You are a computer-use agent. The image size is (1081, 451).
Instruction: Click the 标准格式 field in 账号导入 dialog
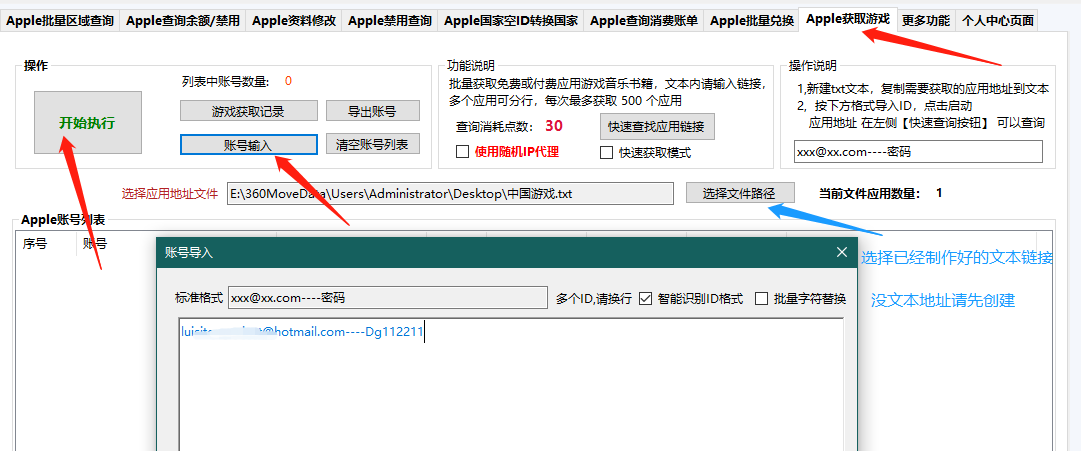387,299
